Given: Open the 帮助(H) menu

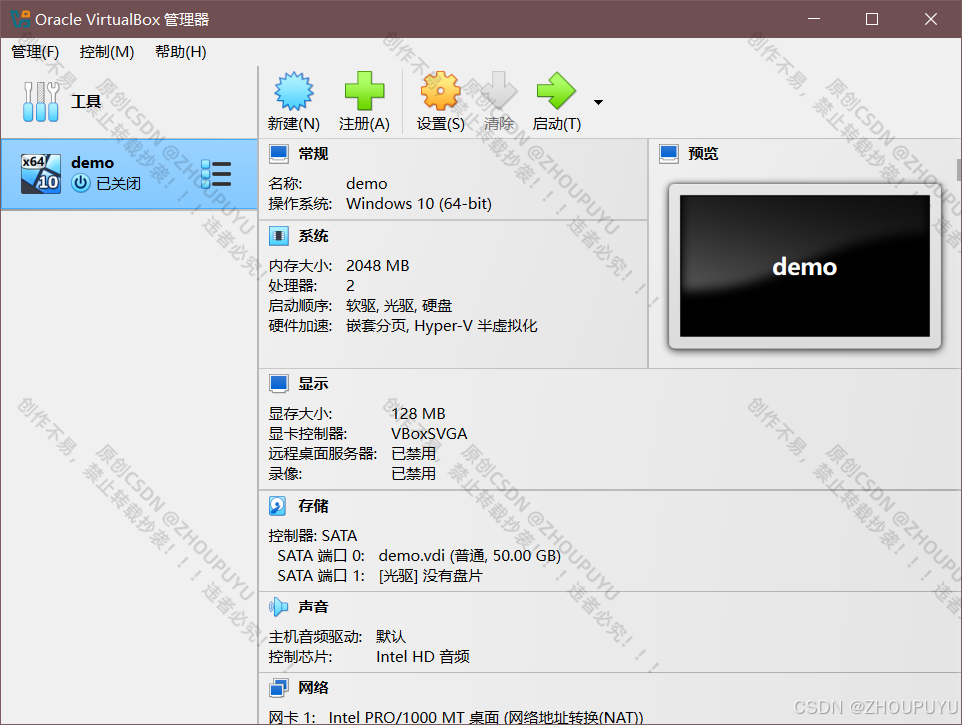Looking at the screenshot, I should pyautogui.click(x=180, y=52).
